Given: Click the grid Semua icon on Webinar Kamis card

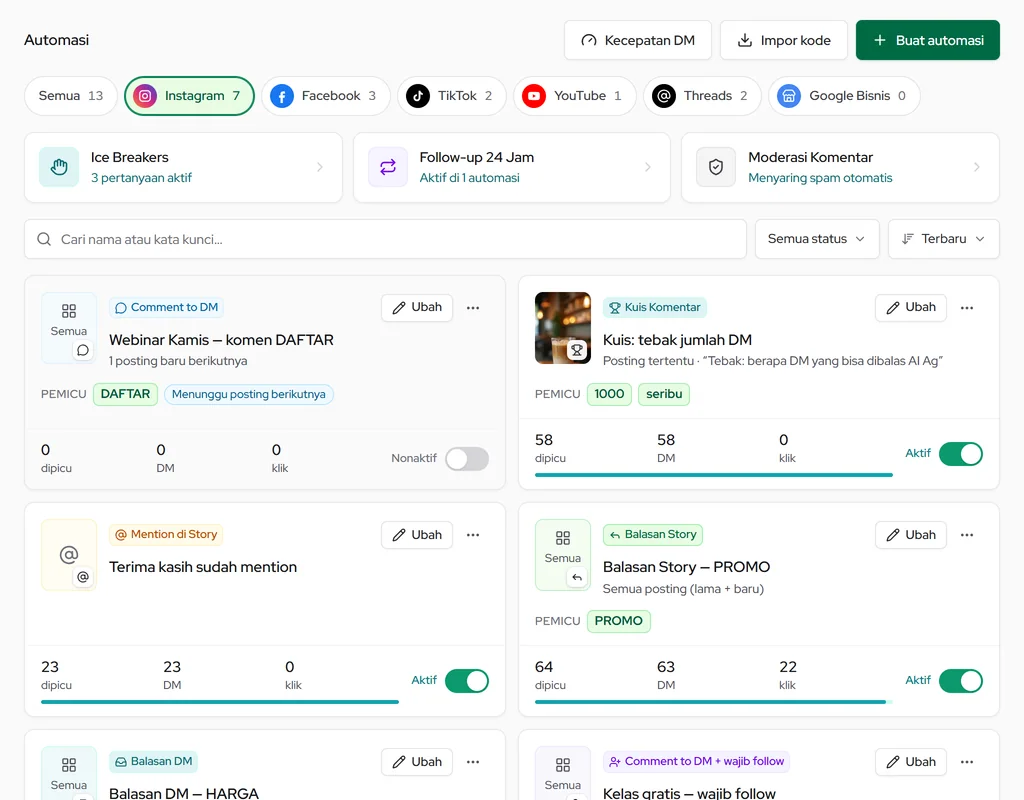Looking at the screenshot, I should tap(69, 311).
